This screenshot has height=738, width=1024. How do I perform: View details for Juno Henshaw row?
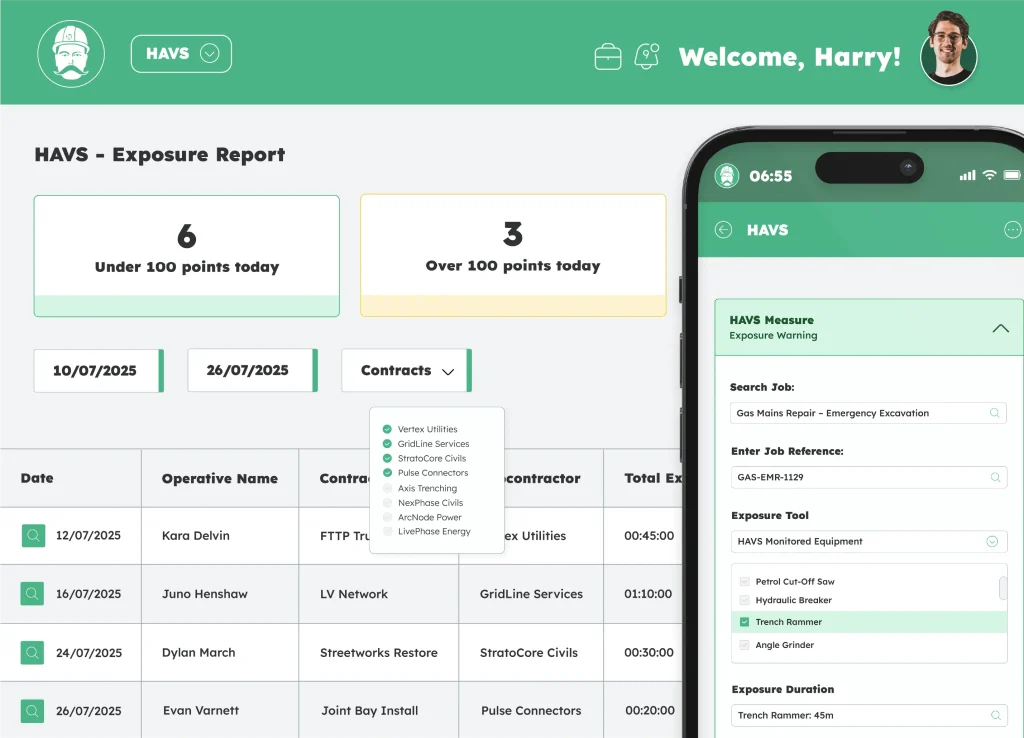(32, 594)
